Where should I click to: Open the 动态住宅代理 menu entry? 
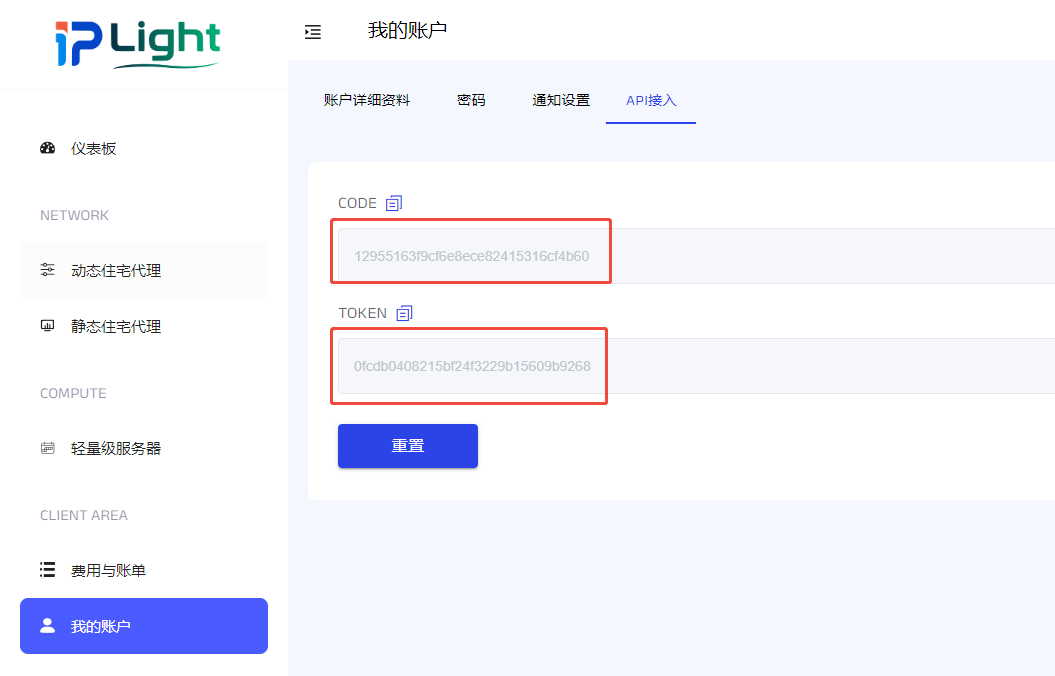115,269
